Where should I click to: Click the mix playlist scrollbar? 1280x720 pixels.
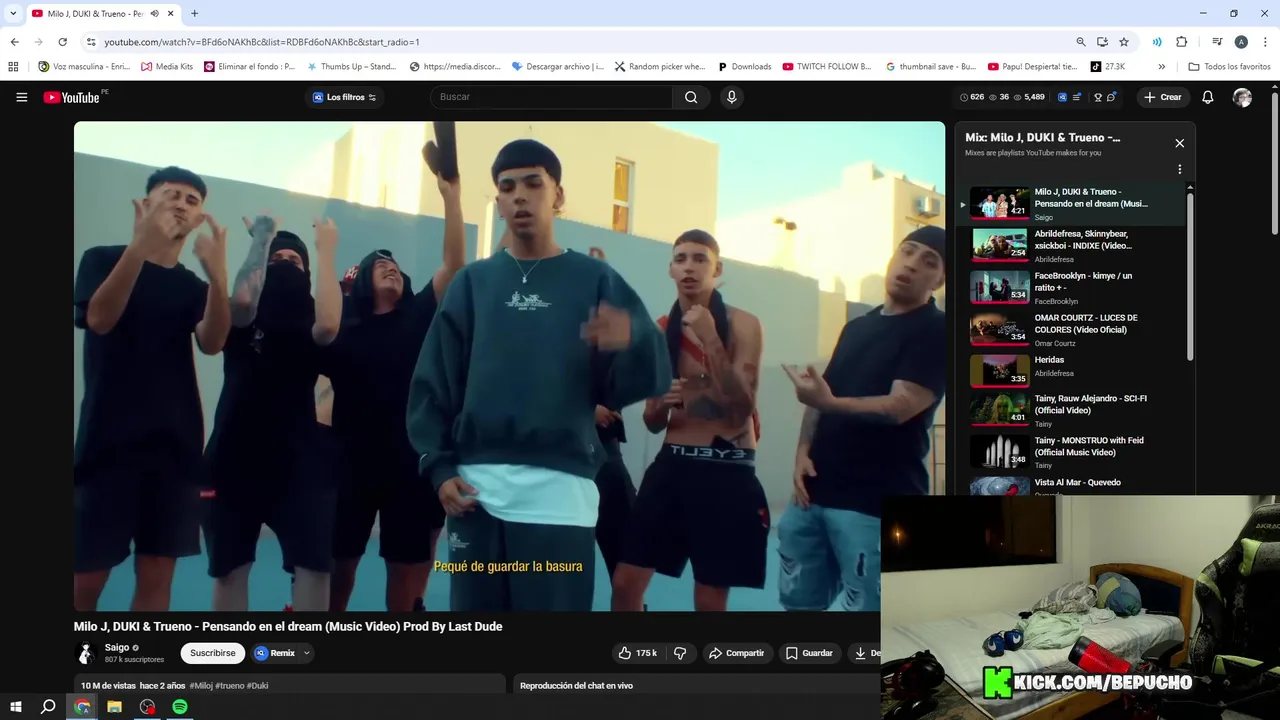[1190, 275]
